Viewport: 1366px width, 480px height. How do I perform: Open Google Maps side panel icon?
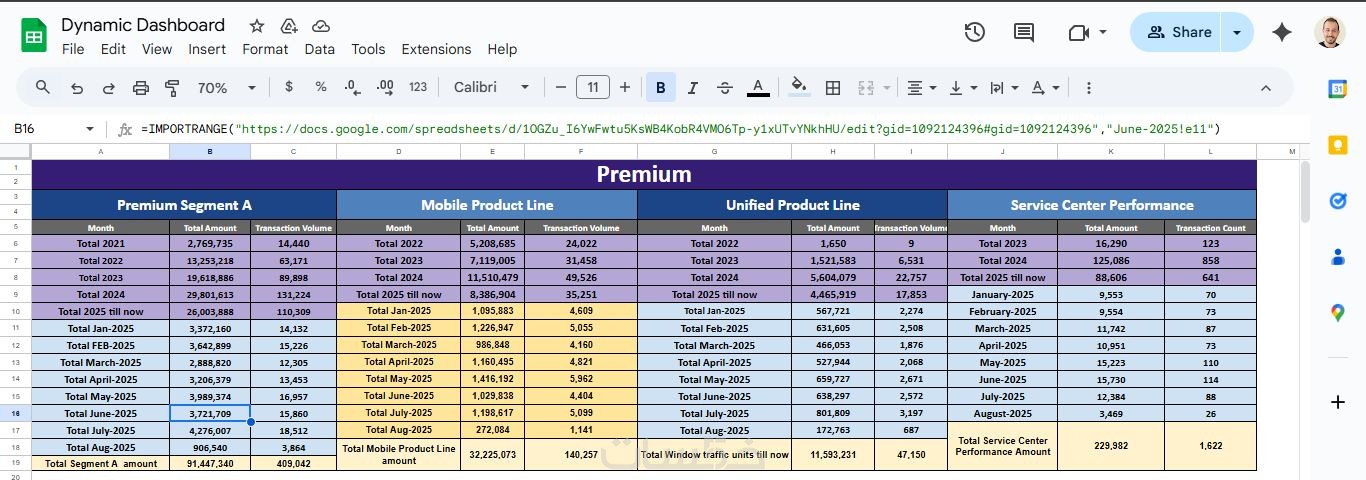click(1338, 313)
